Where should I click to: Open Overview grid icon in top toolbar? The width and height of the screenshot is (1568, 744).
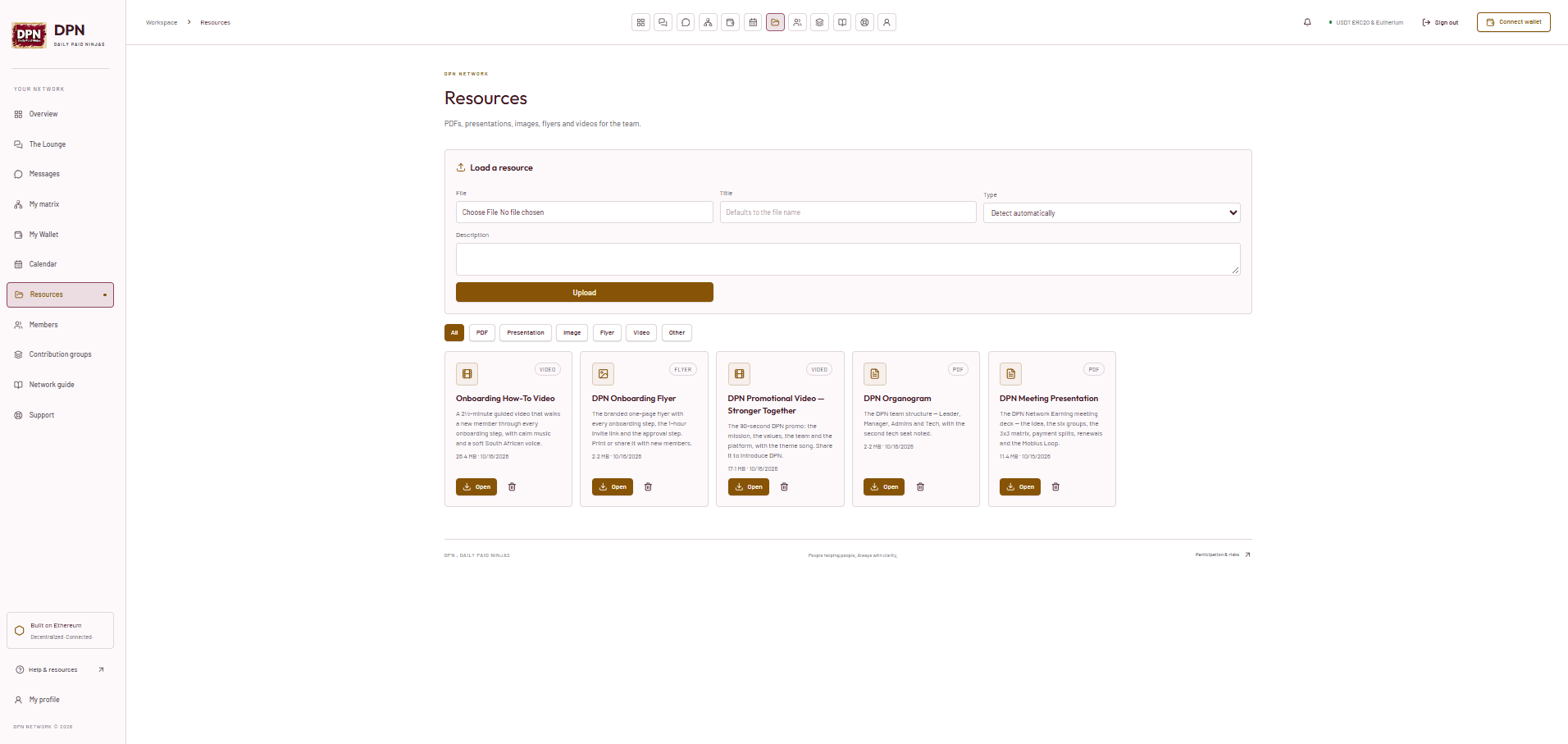click(640, 22)
